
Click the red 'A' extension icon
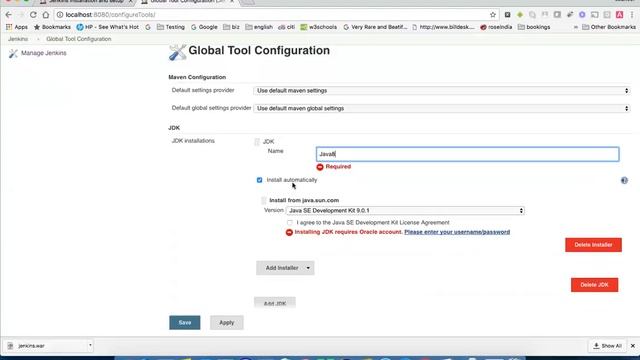(620, 15)
